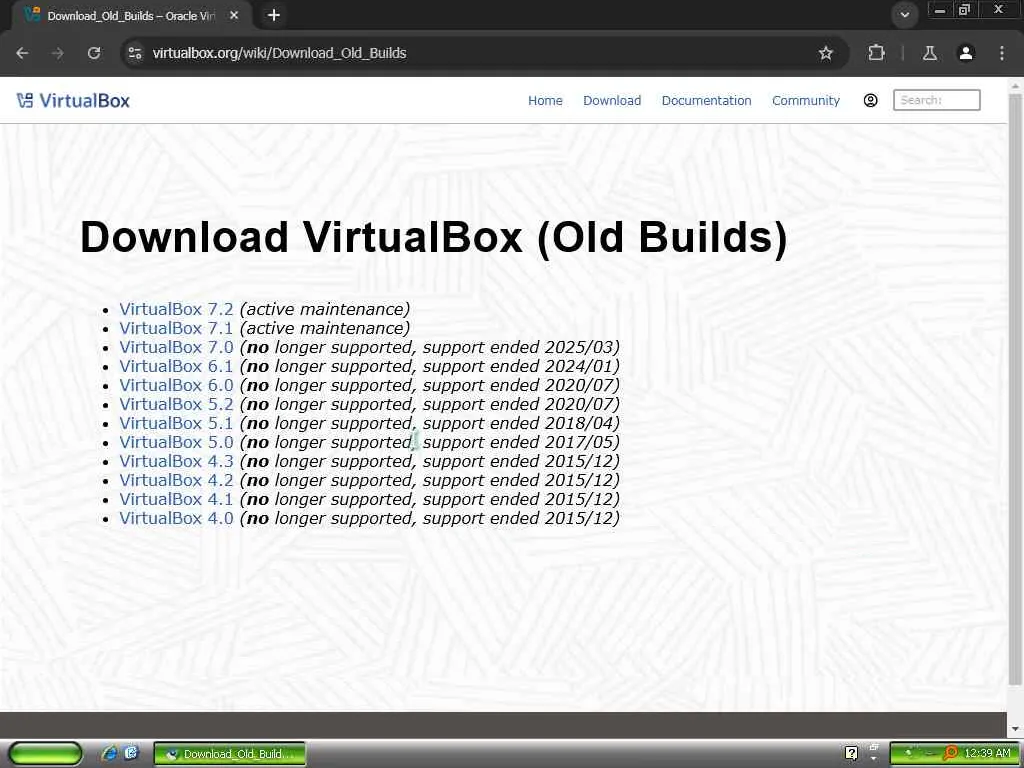The height and width of the screenshot is (768, 1024).
Task: Click the help question mark tray icon
Action: click(x=851, y=754)
